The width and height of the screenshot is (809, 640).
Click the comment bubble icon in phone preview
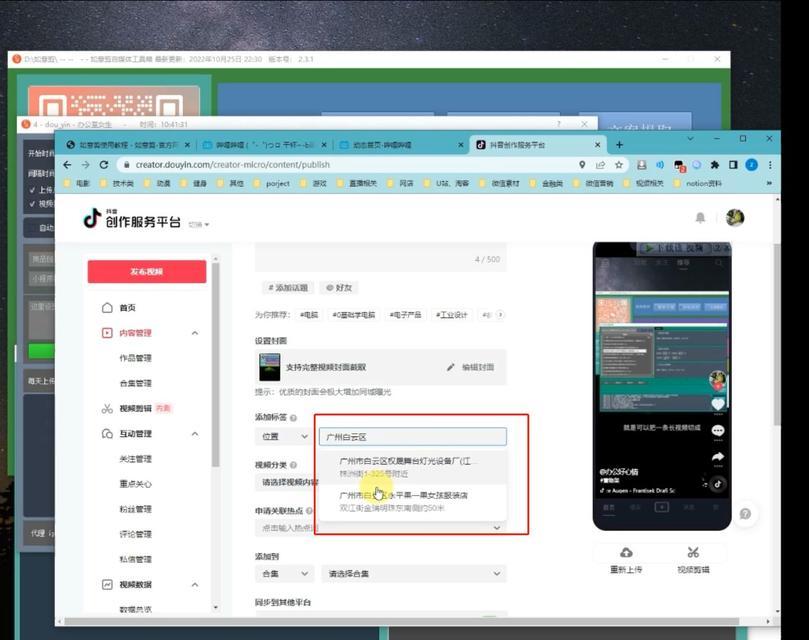[x=718, y=431]
